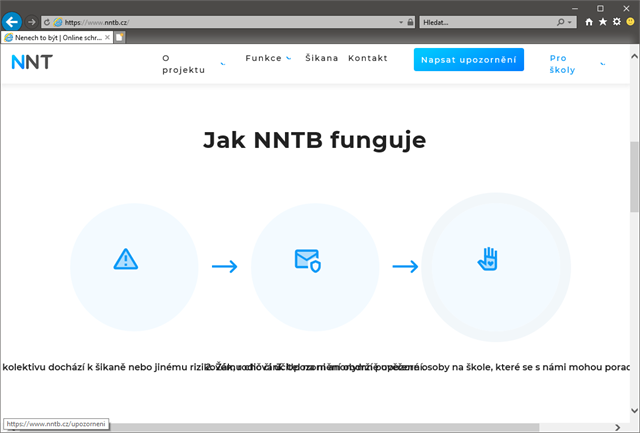Click the scroll down arrow
This screenshot has height=433, width=640.
tap(634, 411)
